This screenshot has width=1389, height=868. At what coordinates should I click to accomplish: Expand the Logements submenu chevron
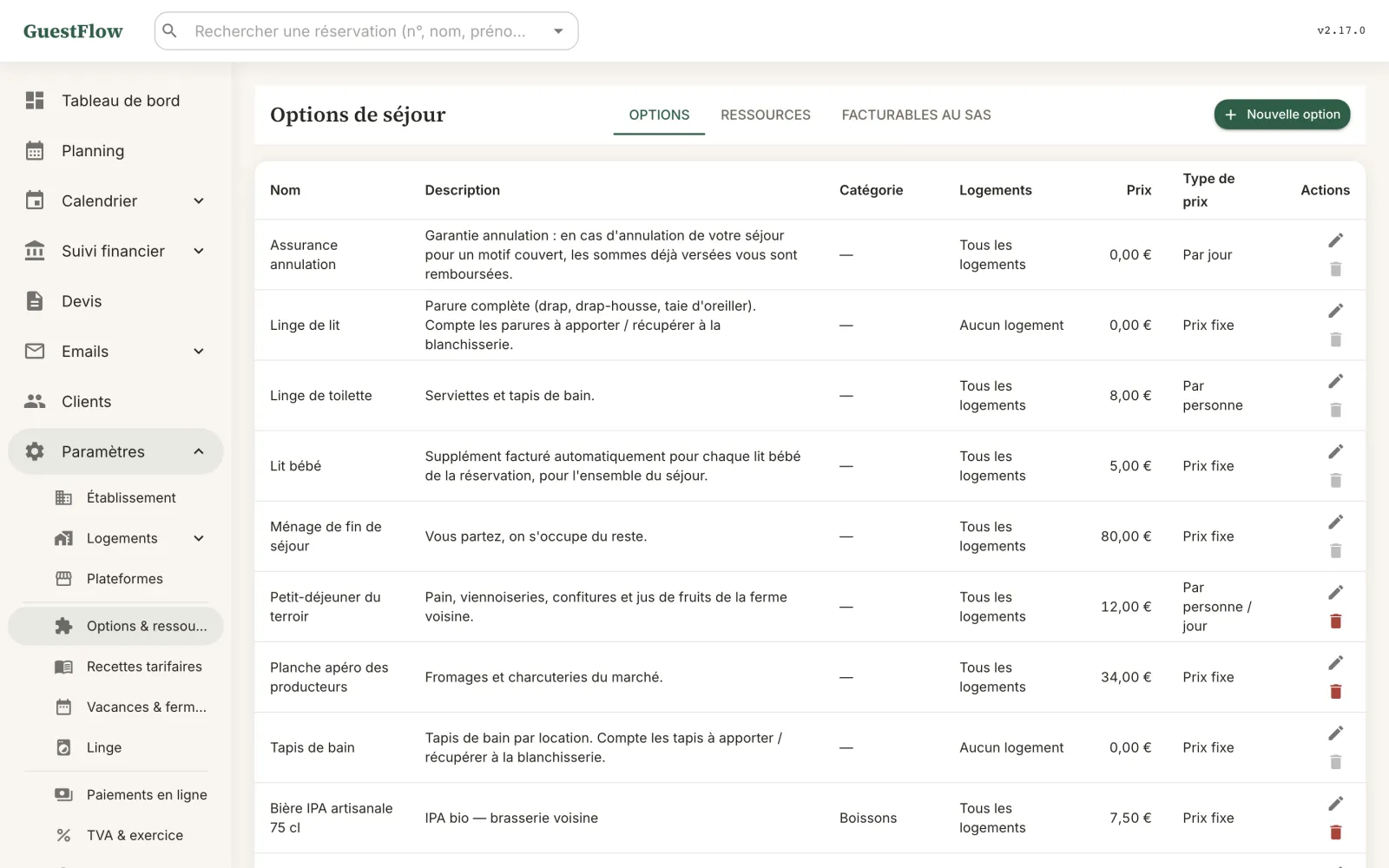(199, 538)
